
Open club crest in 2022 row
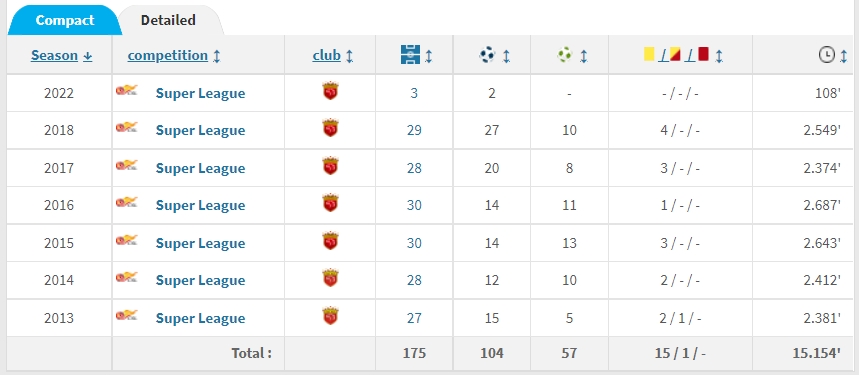pos(330,91)
